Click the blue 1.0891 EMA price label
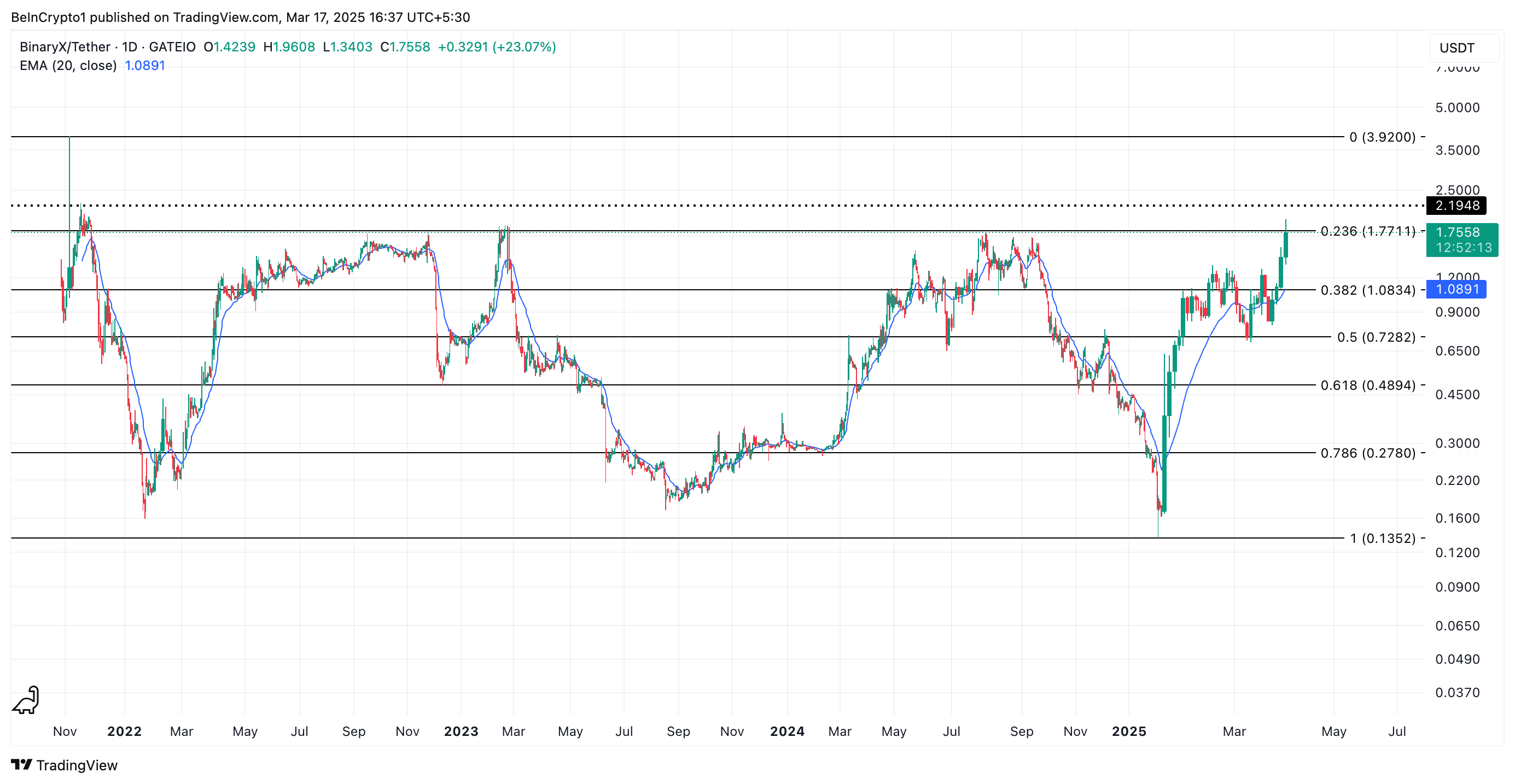Image resolution: width=1515 pixels, height=784 pixels. coord(1456,289)
